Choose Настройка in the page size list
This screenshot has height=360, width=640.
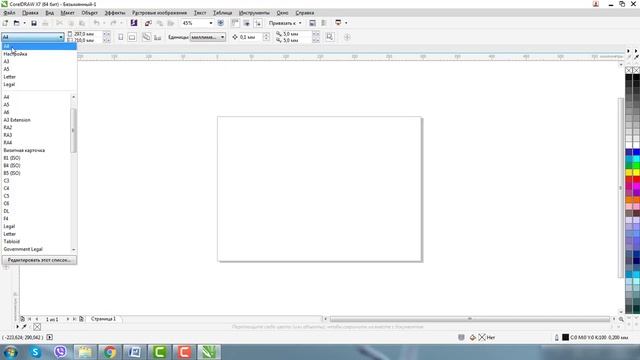(39, 54)
